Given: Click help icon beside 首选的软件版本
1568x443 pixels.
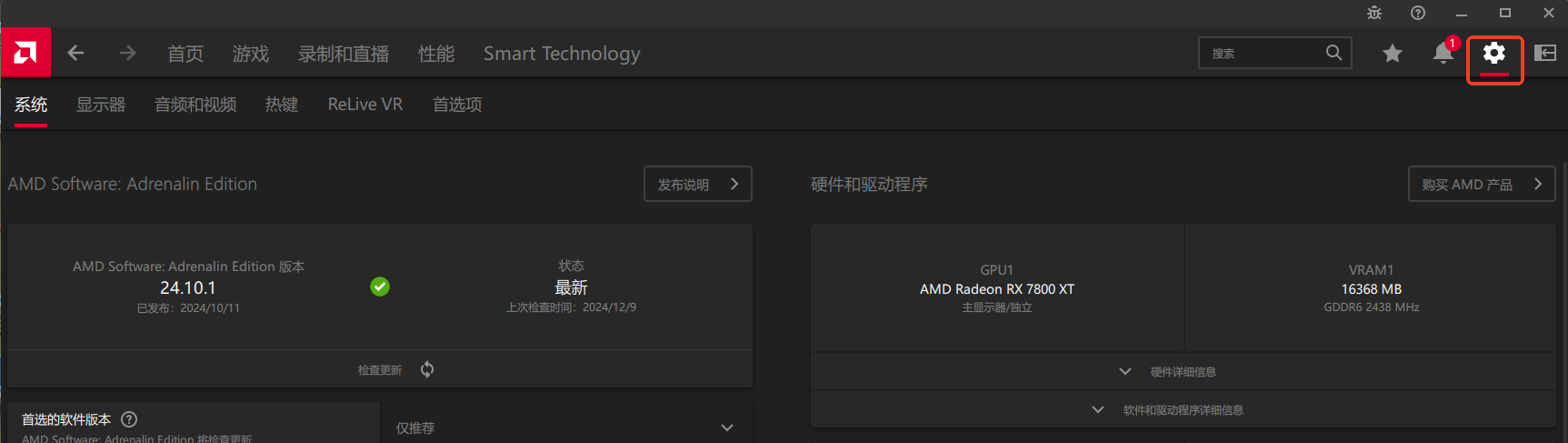Looking at the screenshot, I should click(x=129, y=419).
